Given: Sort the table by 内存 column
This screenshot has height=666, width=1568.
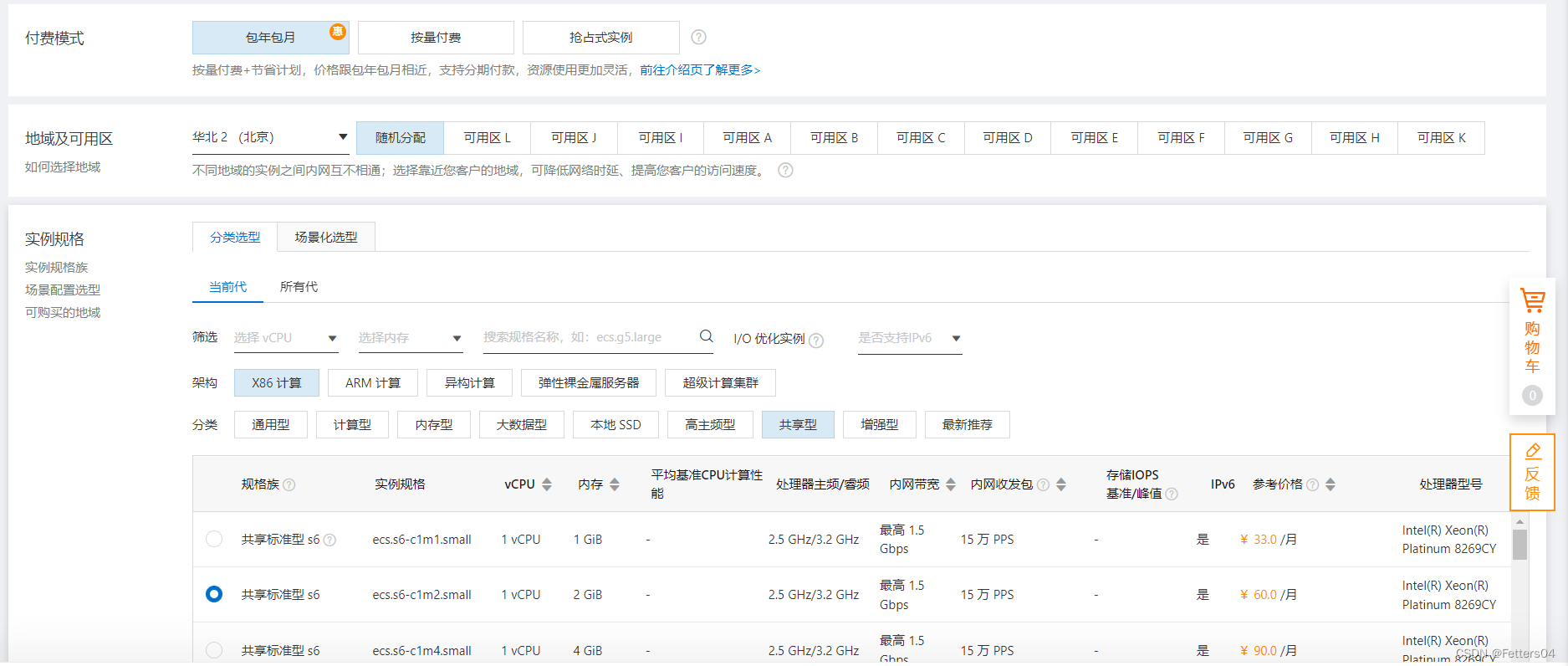Looking at the screenshot, I should [615, 484].
